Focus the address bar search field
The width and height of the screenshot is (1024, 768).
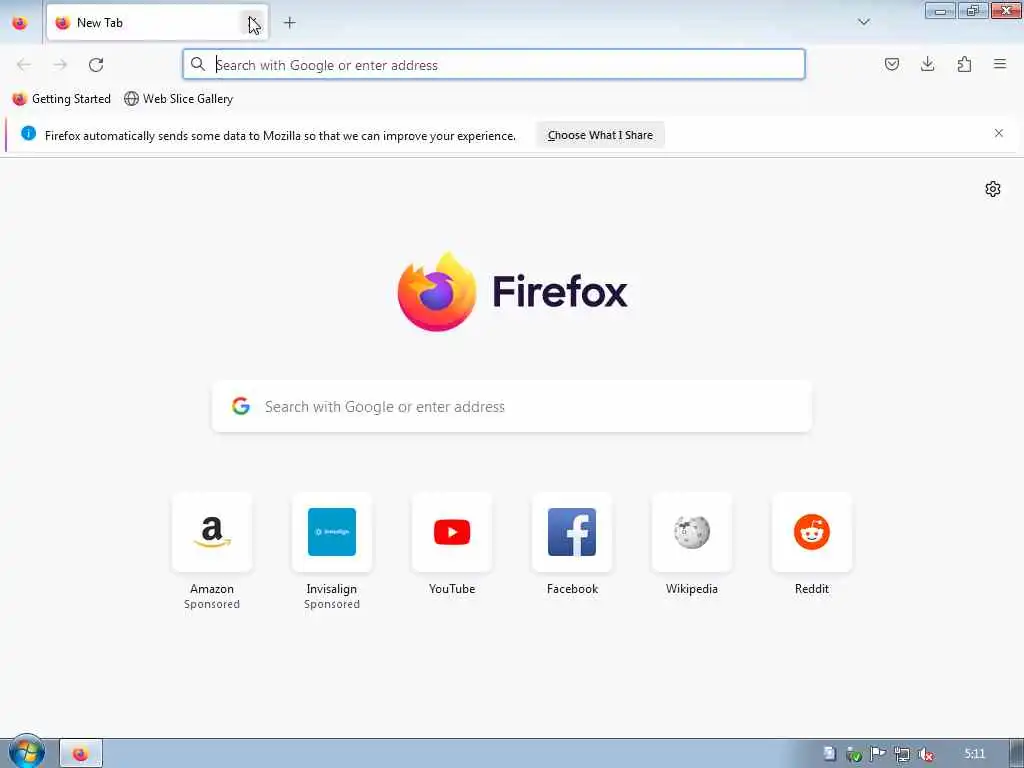pos(494,65)
